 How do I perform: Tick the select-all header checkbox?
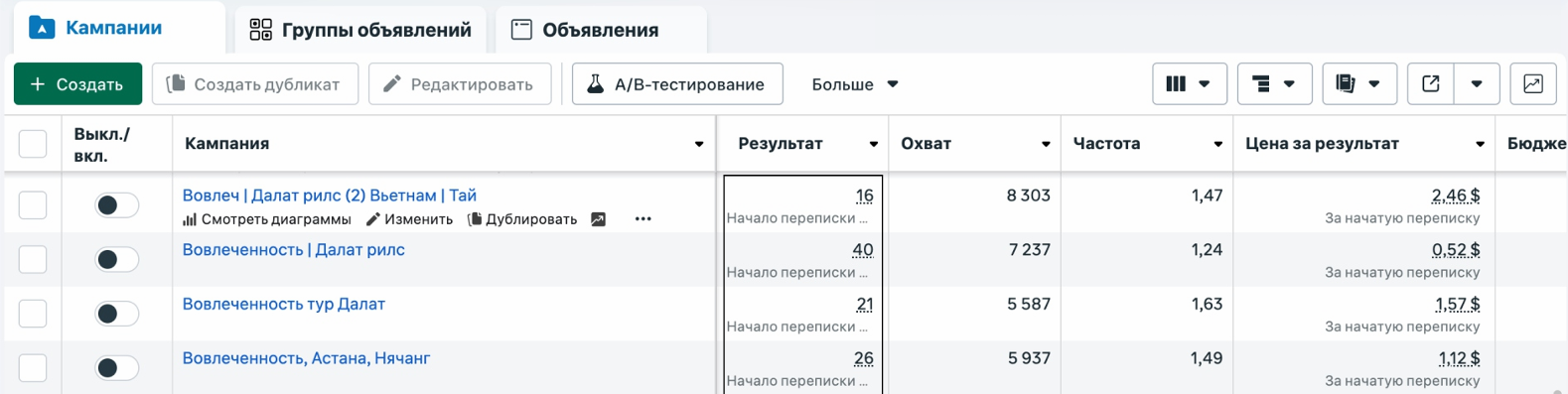click(x=33, y=144)
